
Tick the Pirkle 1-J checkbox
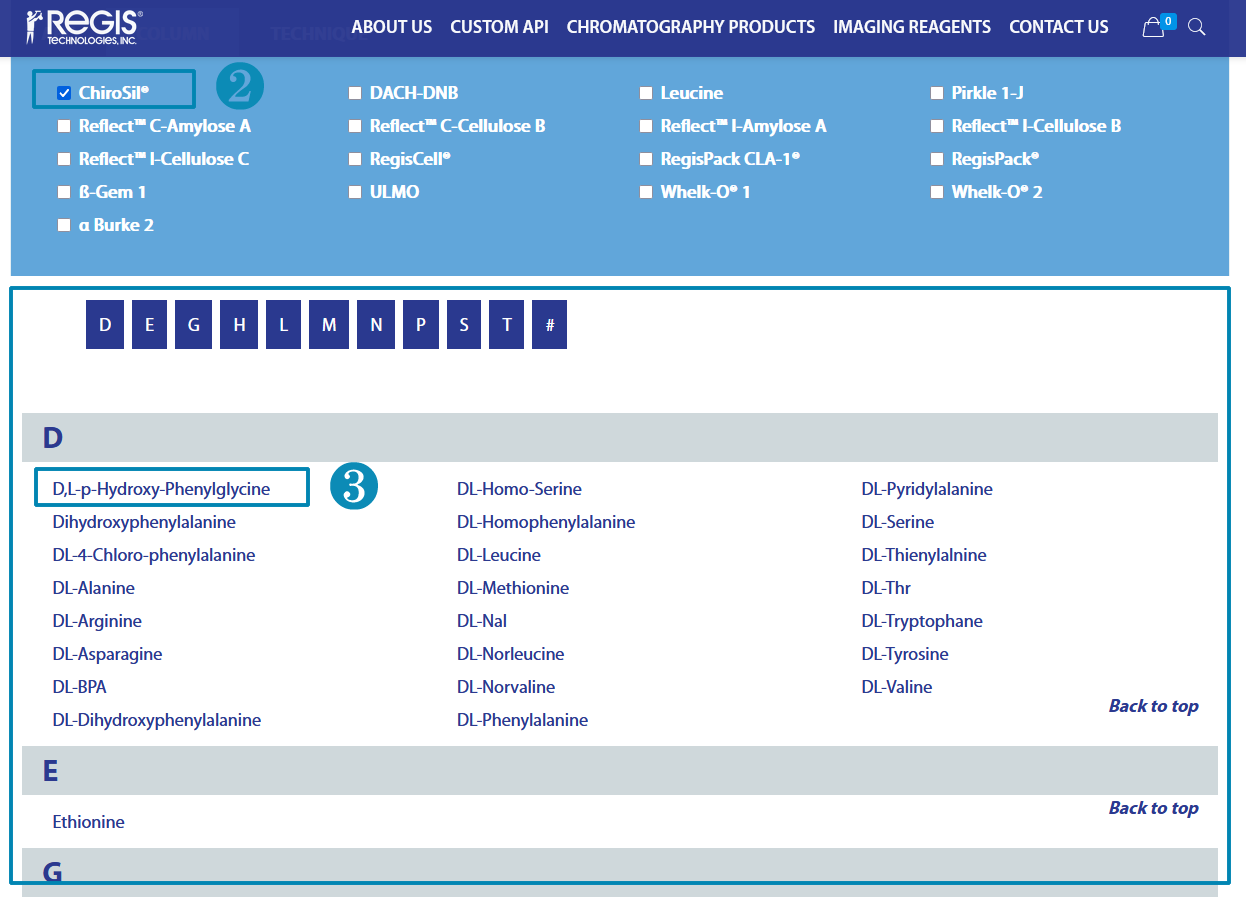(937, 93)
